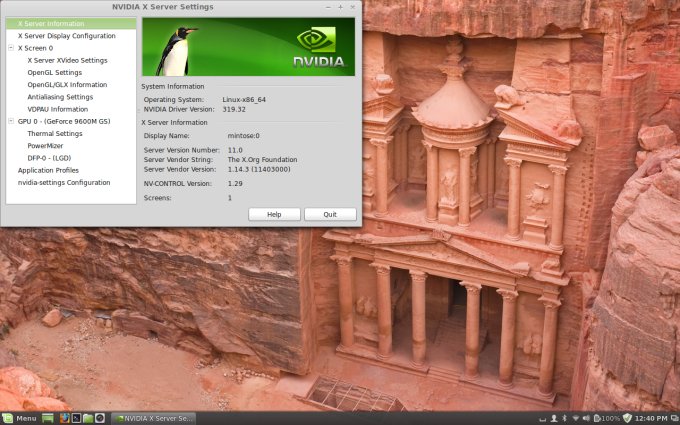This screenshot has width=680, height=425.
Task: Maximize the NVIDIA settings window
Action: coord(340,7)
